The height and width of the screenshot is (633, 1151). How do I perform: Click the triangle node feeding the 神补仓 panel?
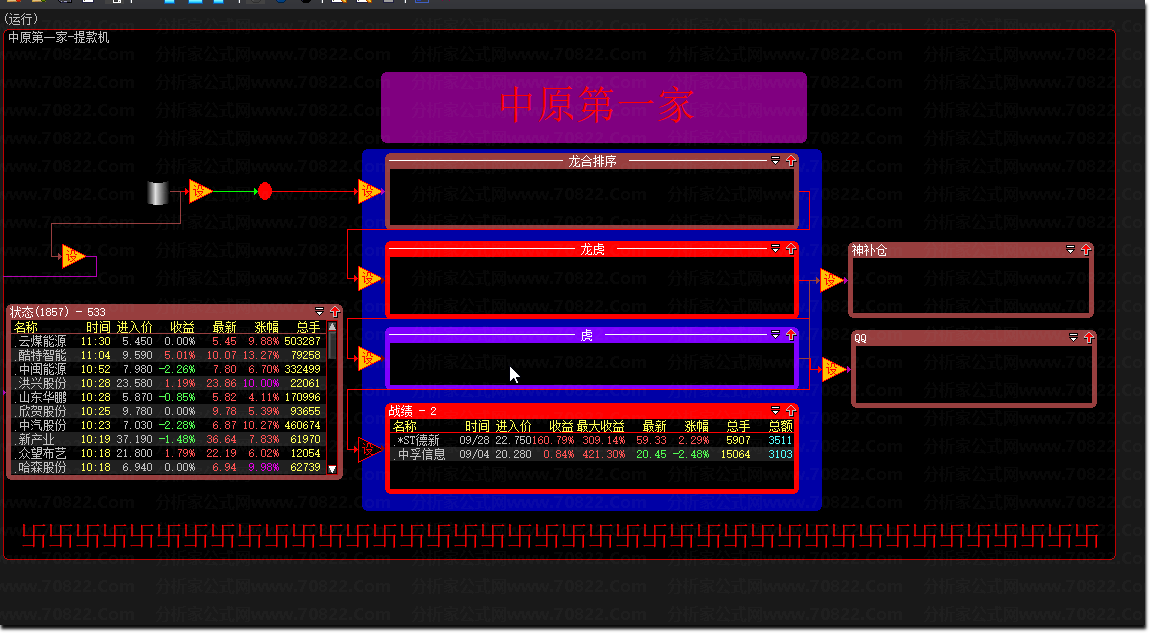(x=832, y=280)
